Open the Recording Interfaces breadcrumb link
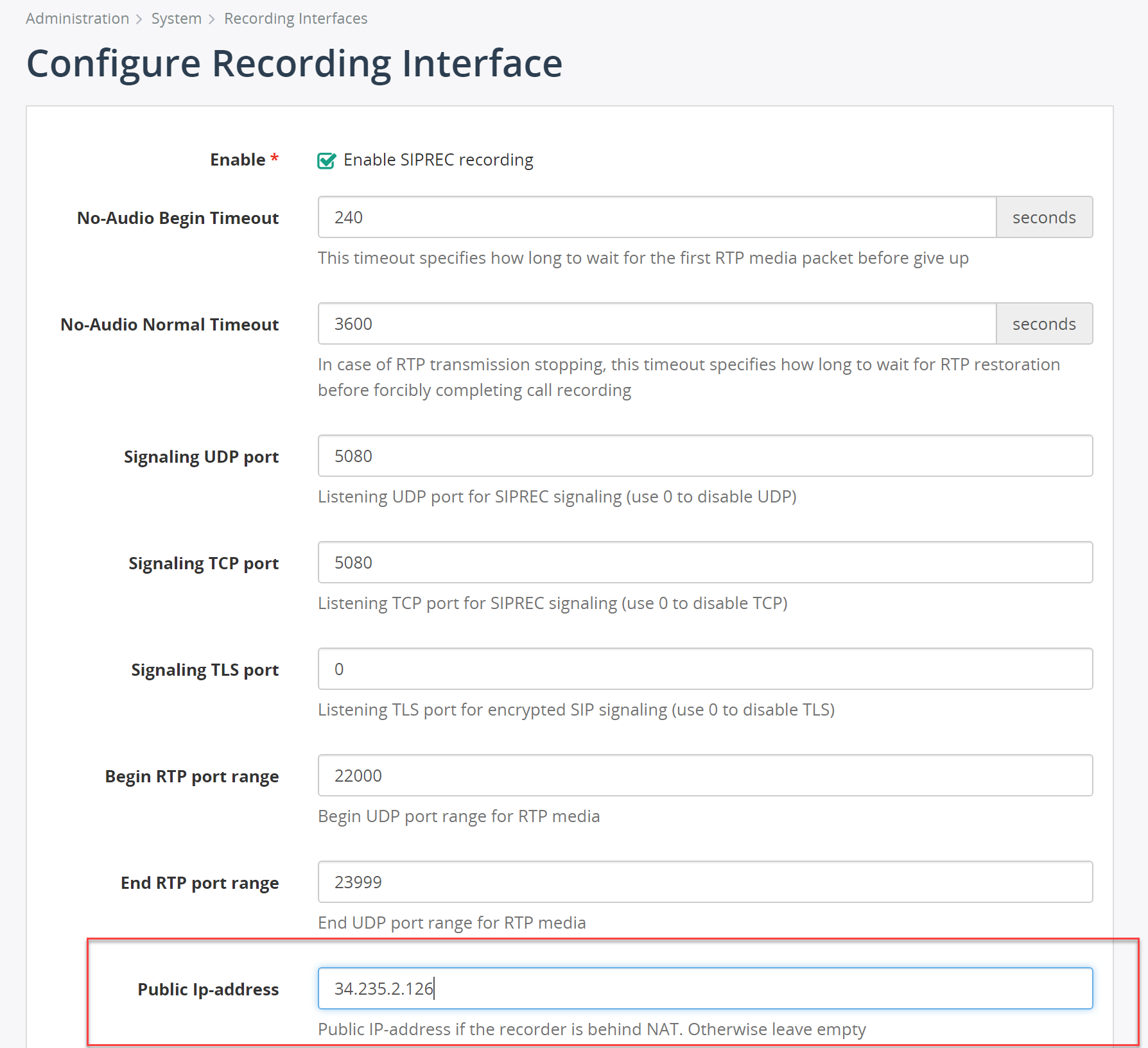This screenshot has height=1048, width=1148. click(x=295, y=19)
